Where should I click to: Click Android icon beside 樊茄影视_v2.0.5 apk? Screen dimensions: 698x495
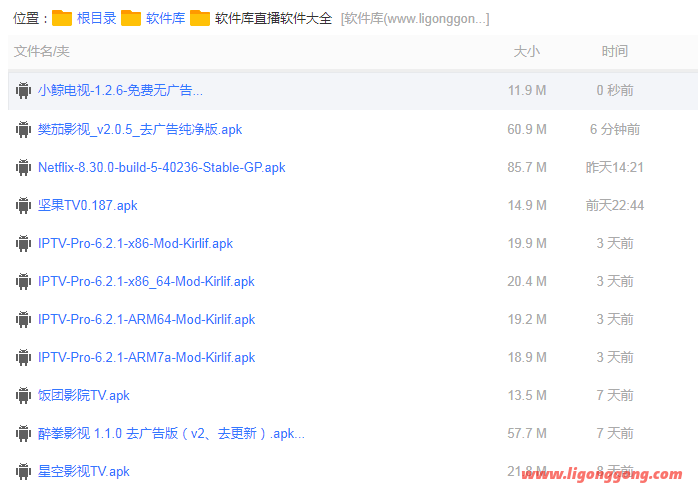pos(23,129)
